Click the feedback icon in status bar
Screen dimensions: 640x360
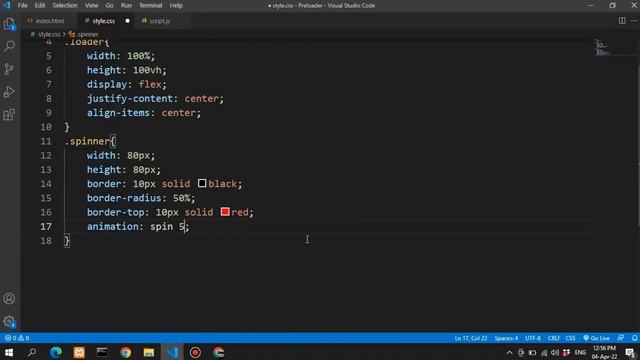pos(620,338)
